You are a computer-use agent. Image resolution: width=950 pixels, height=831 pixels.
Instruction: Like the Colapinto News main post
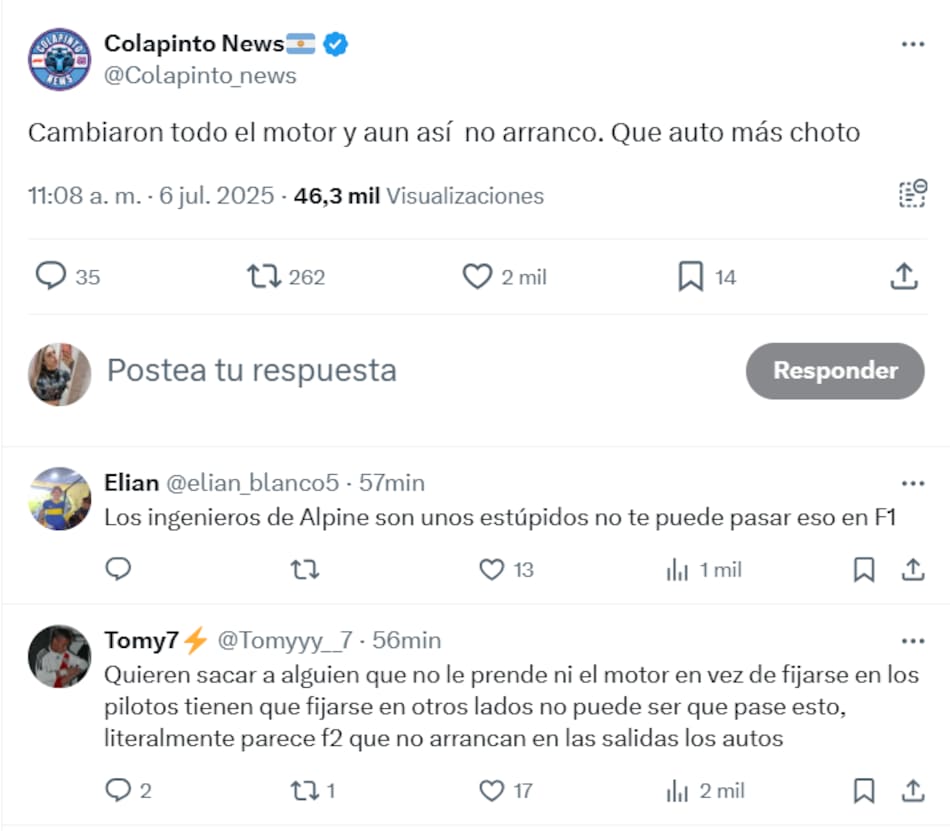(x=477, y=276)
